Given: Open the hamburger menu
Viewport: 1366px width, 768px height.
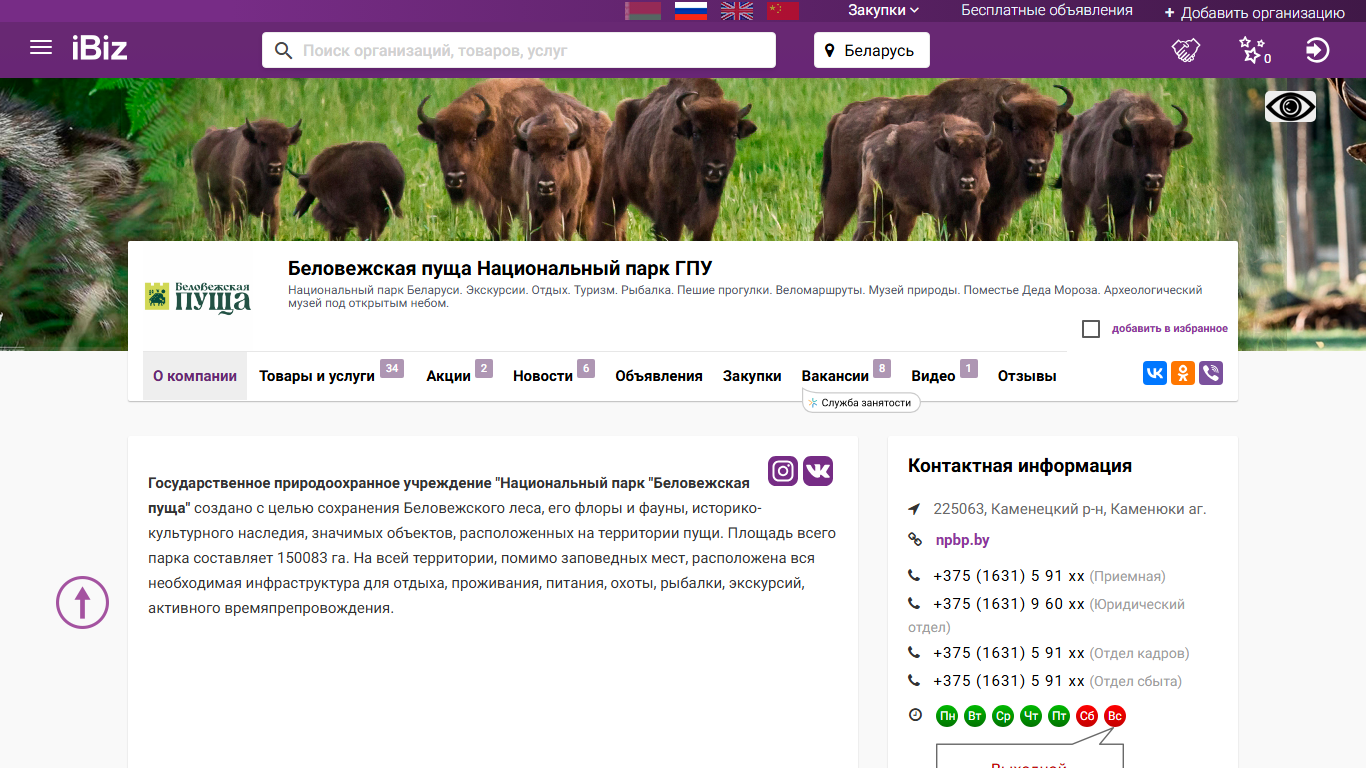Looking at the screenshot, I should click(x=41, y=47).
